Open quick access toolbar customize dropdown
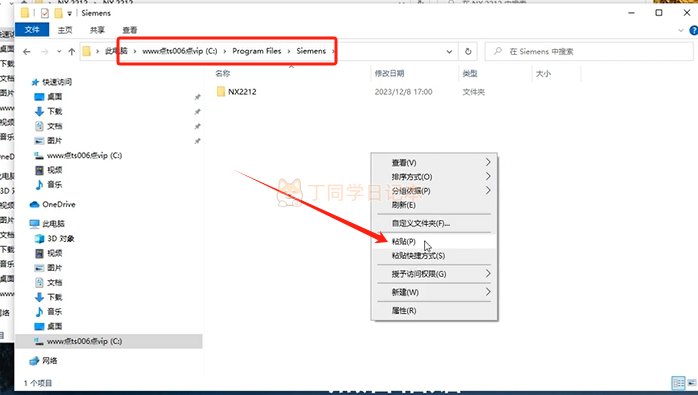Image resolution: width=698 pixels, height=395 pixels. [x=69, y=13]
